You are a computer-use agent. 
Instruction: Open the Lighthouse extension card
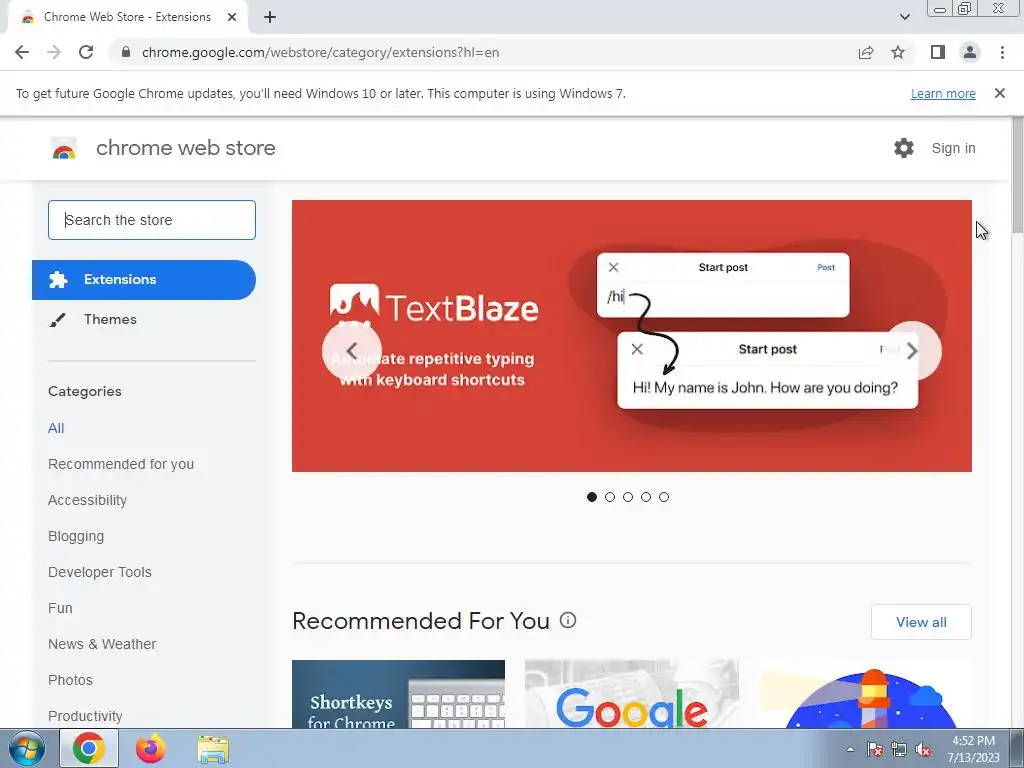(x=866, y=694)
